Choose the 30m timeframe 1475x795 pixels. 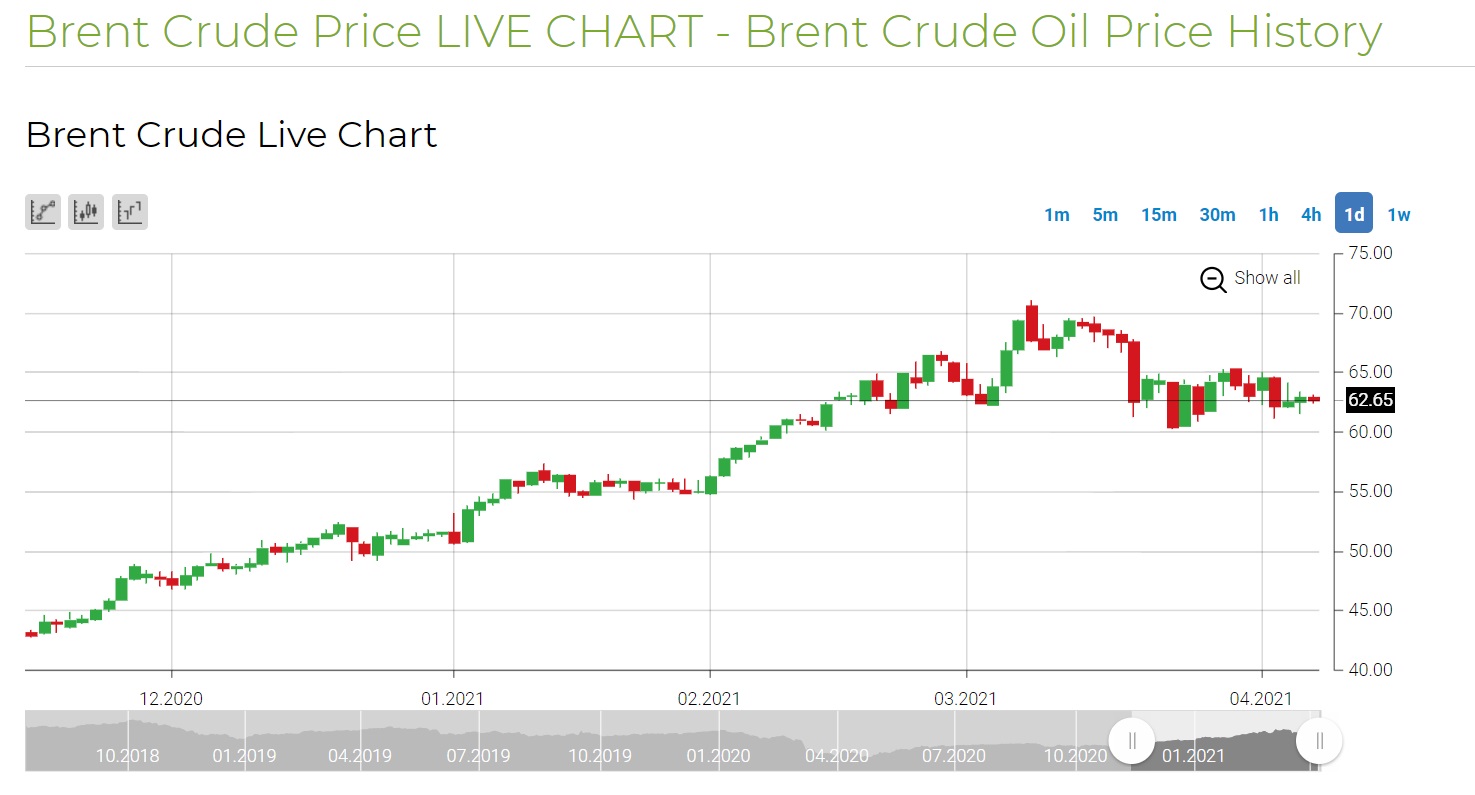pyautogui.click(x=1217, y=215)
